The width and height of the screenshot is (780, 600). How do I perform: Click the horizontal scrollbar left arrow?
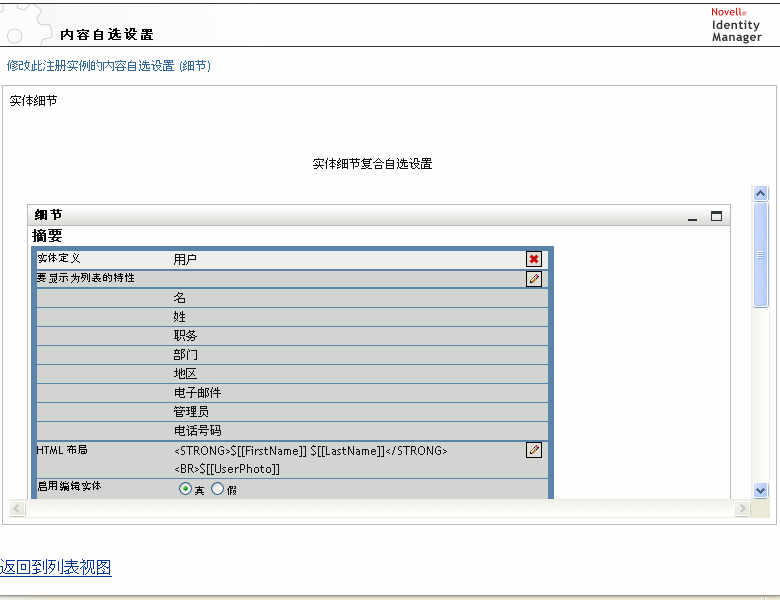[x=17, y=508]
